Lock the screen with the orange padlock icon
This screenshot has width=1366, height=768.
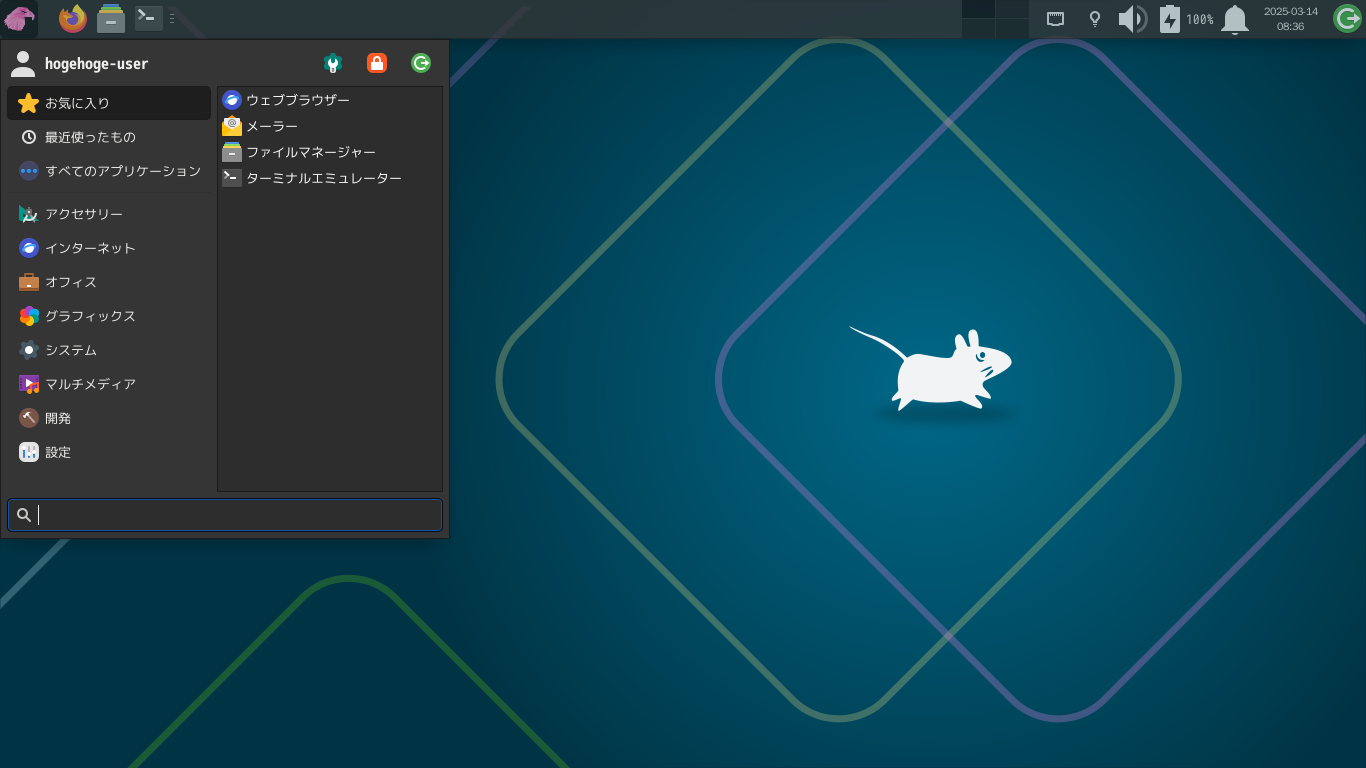[377, 63]
